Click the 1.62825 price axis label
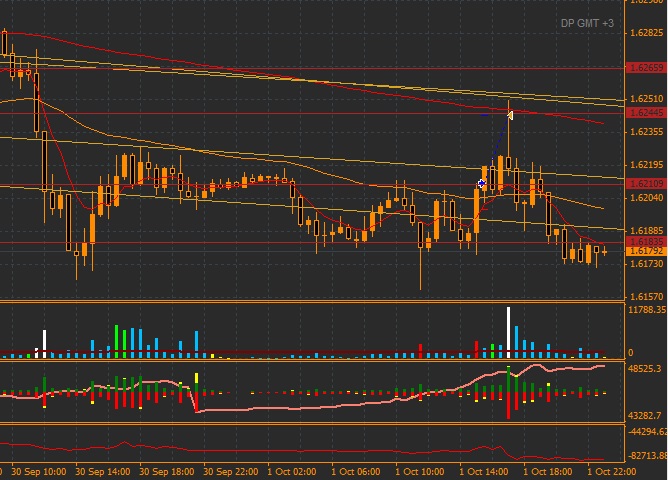The width and height of the screenshot is (668, 480). point(646,33)
